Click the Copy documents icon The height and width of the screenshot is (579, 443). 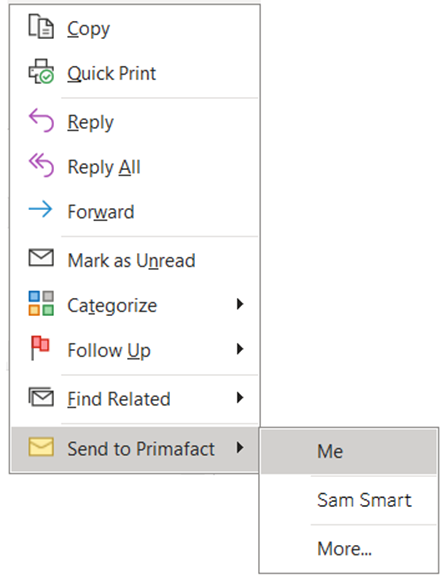(x=41, y=26)
